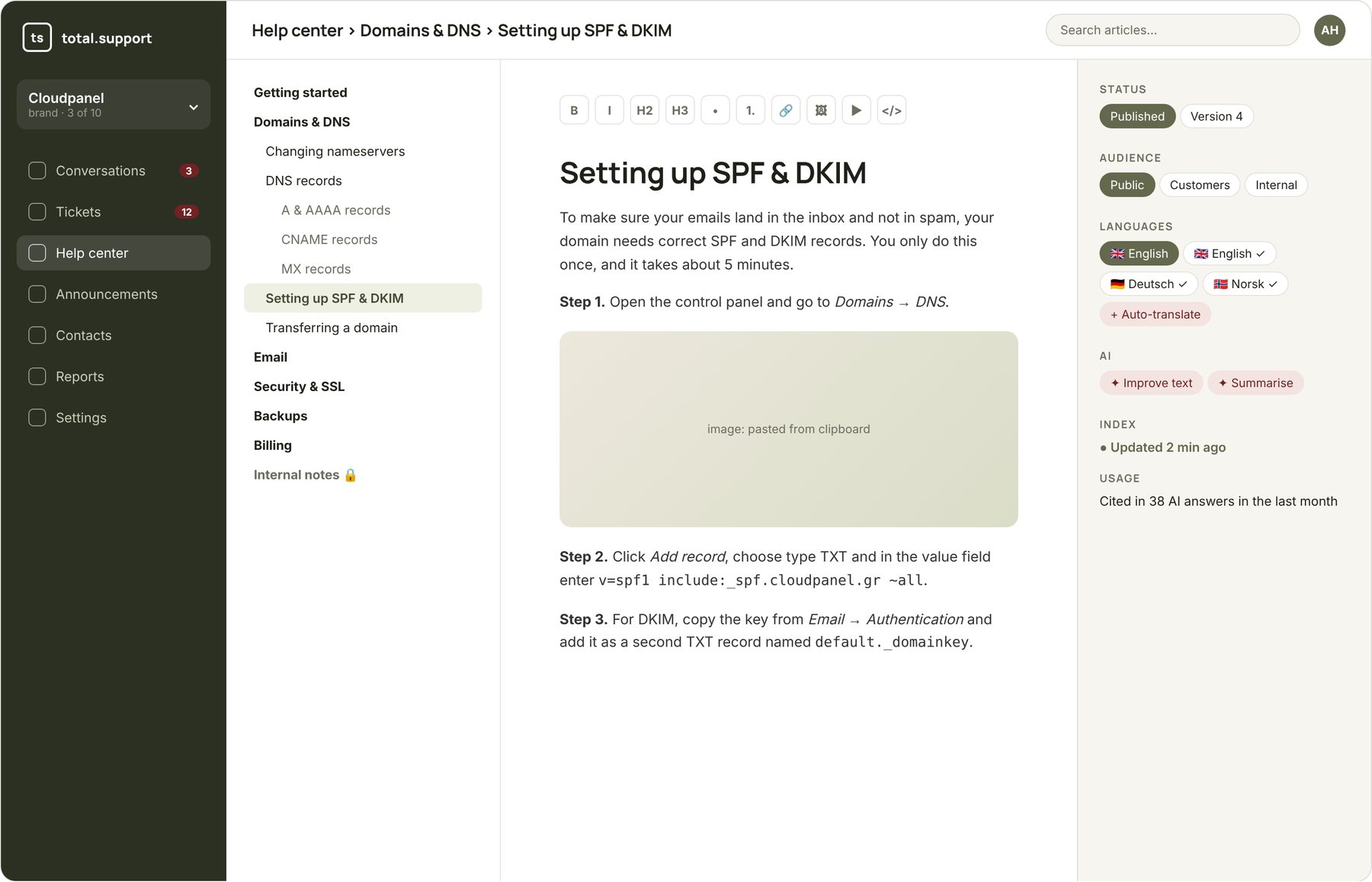This screenshot has width=1372, height=882.
Task: Open Contacts in sidebar
Action: point(114,335)
